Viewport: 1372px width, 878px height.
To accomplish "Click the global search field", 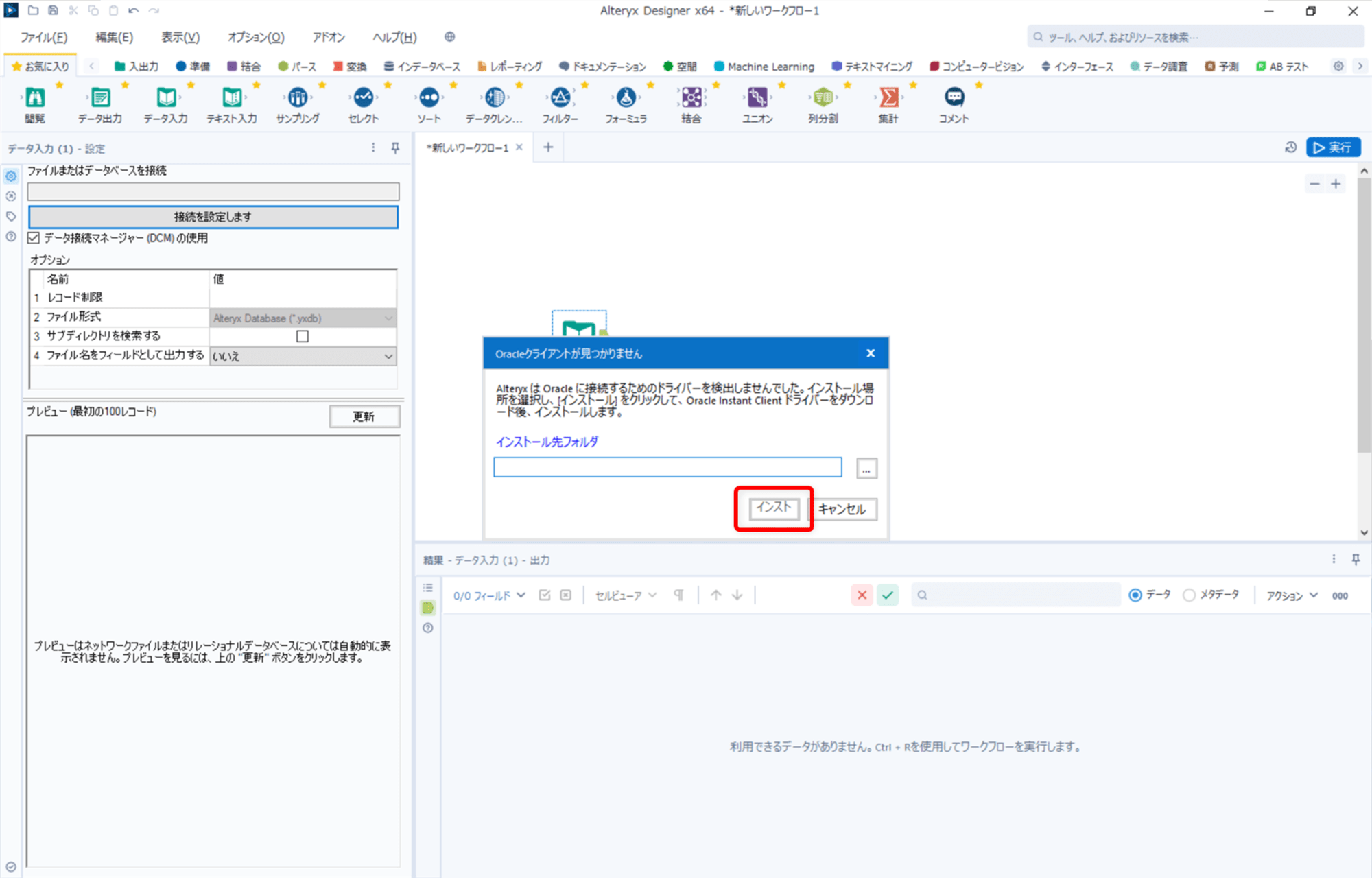I will (x=1194, y=37).
